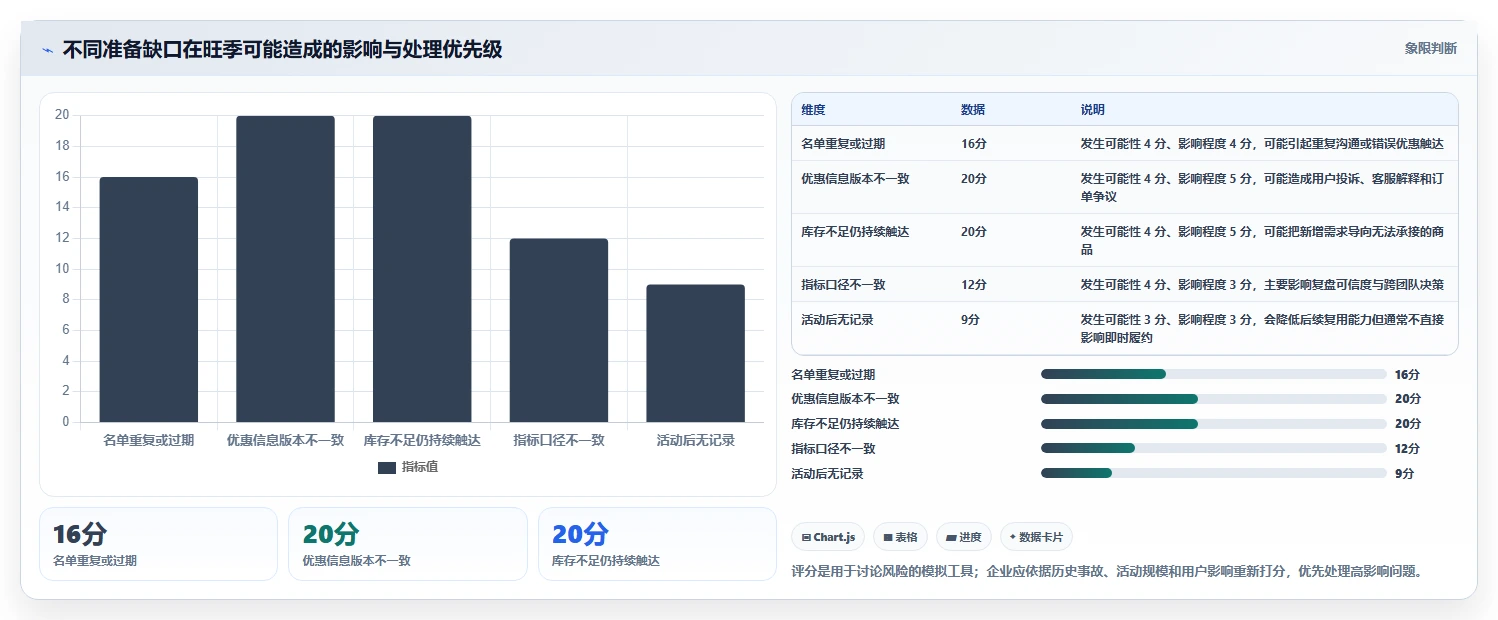The width and height of the screenshot is (1498, 620).
Task: Click the 名单重复或过期 progress row label
Action: (833, 374)
